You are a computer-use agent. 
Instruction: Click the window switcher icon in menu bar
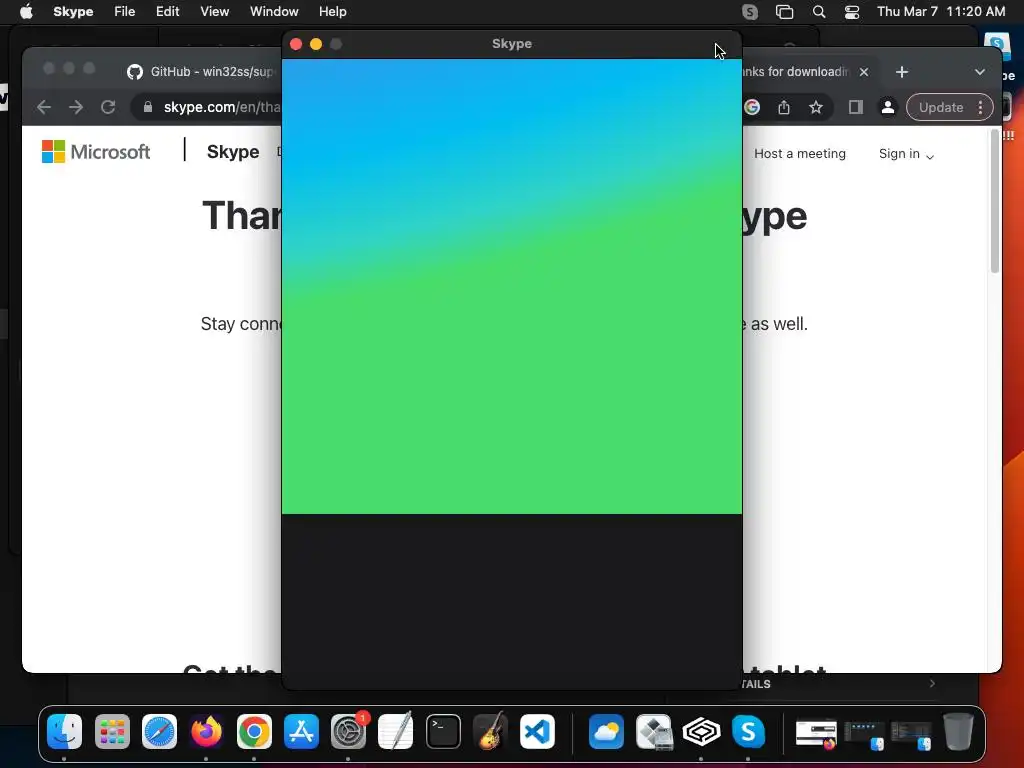click(x=784, y=12)
